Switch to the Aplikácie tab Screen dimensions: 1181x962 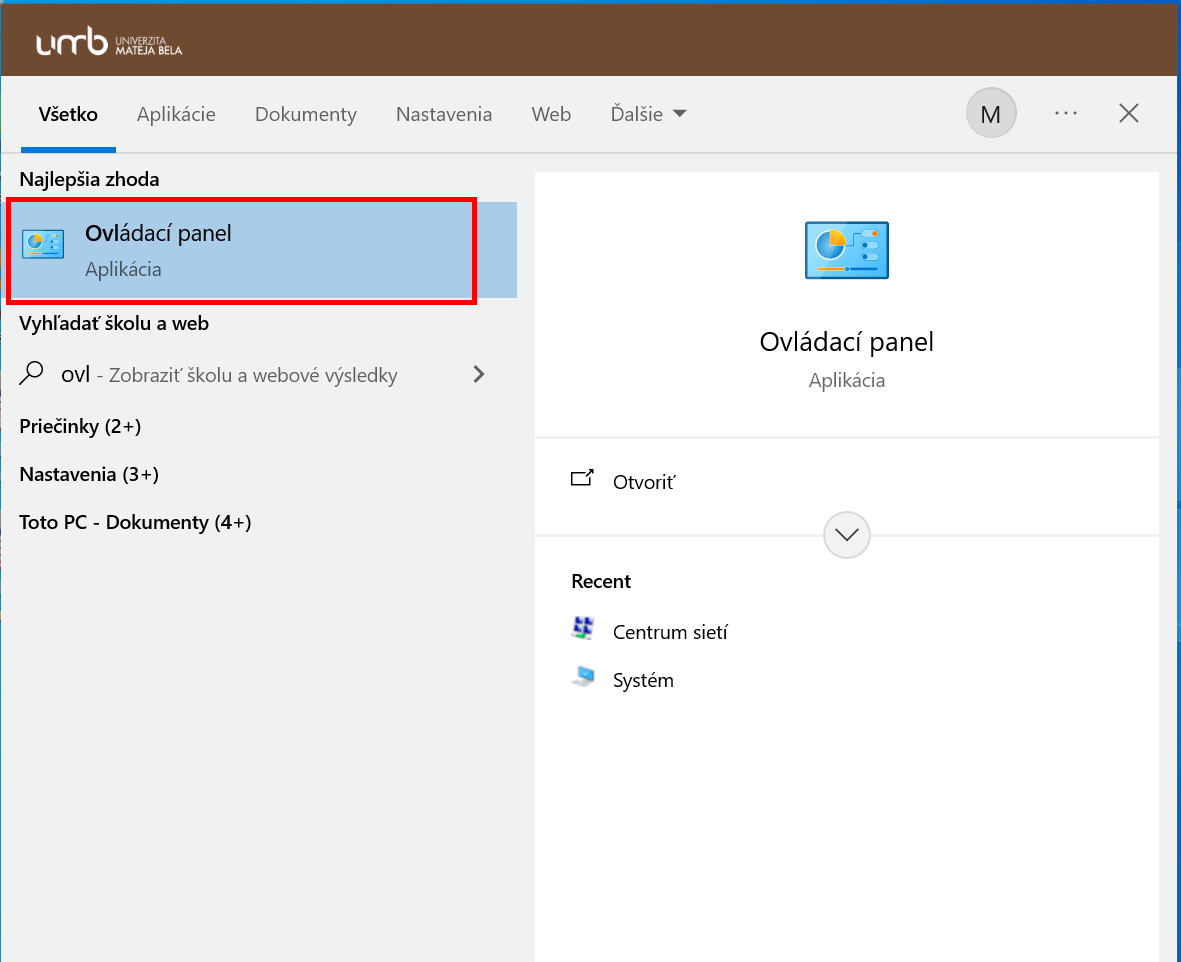(176, 115)
